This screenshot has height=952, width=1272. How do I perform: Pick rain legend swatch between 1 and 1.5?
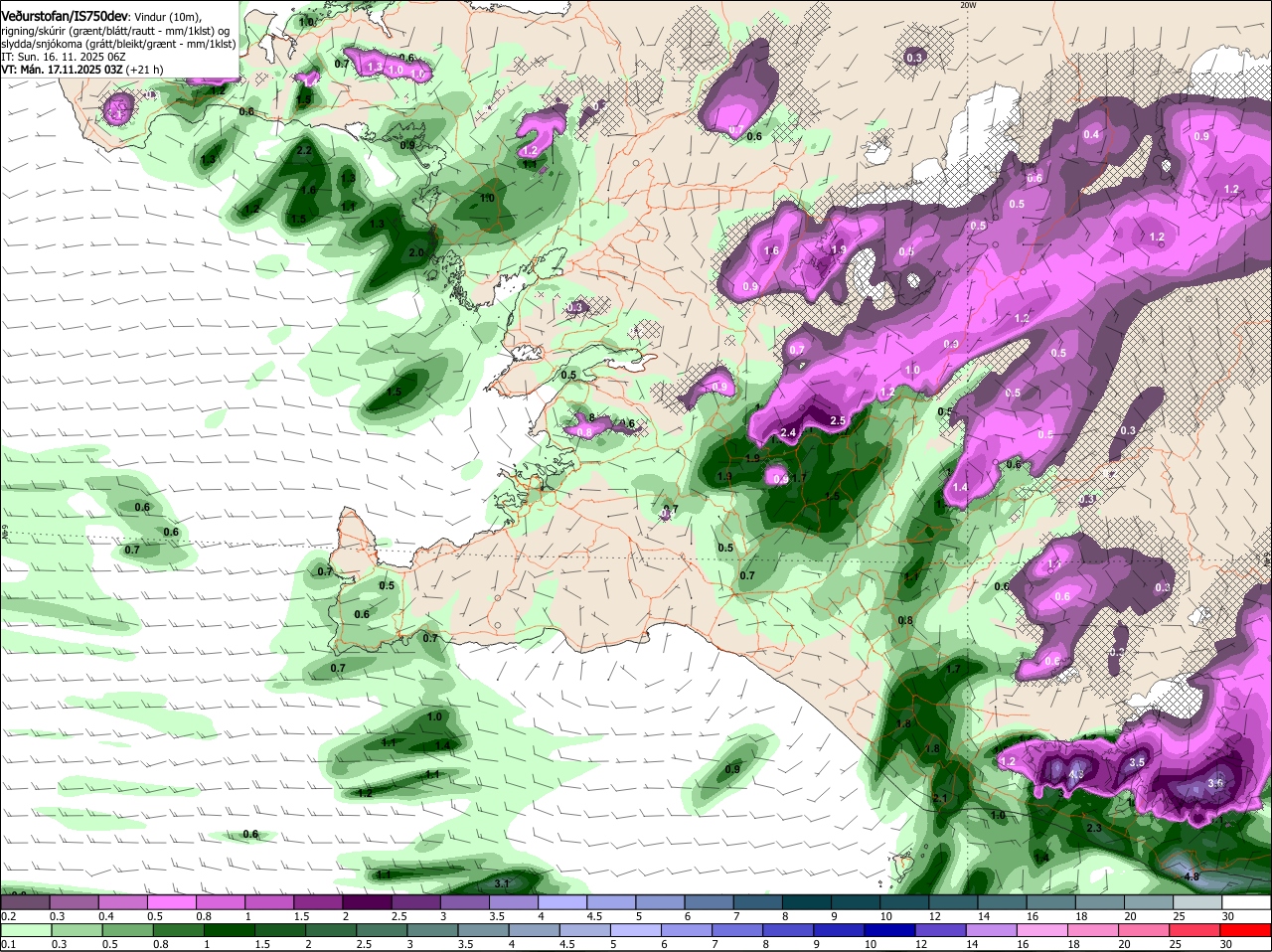pyautogui.click(x=229, y=930)
